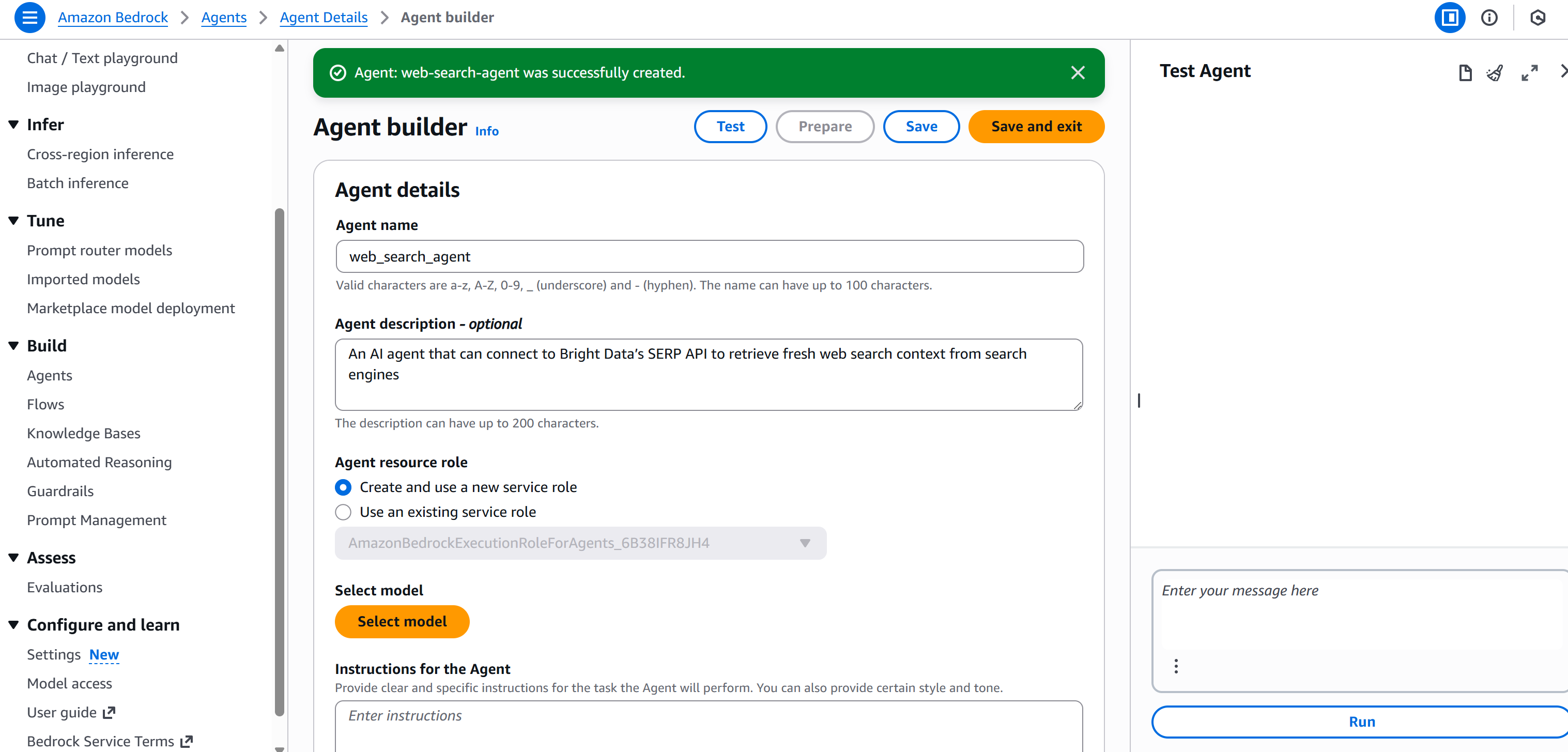Open the hamburger navigation menu
Image resolution: width=1568 pixels, height=752 pixels.
click(x=29, y=18)
